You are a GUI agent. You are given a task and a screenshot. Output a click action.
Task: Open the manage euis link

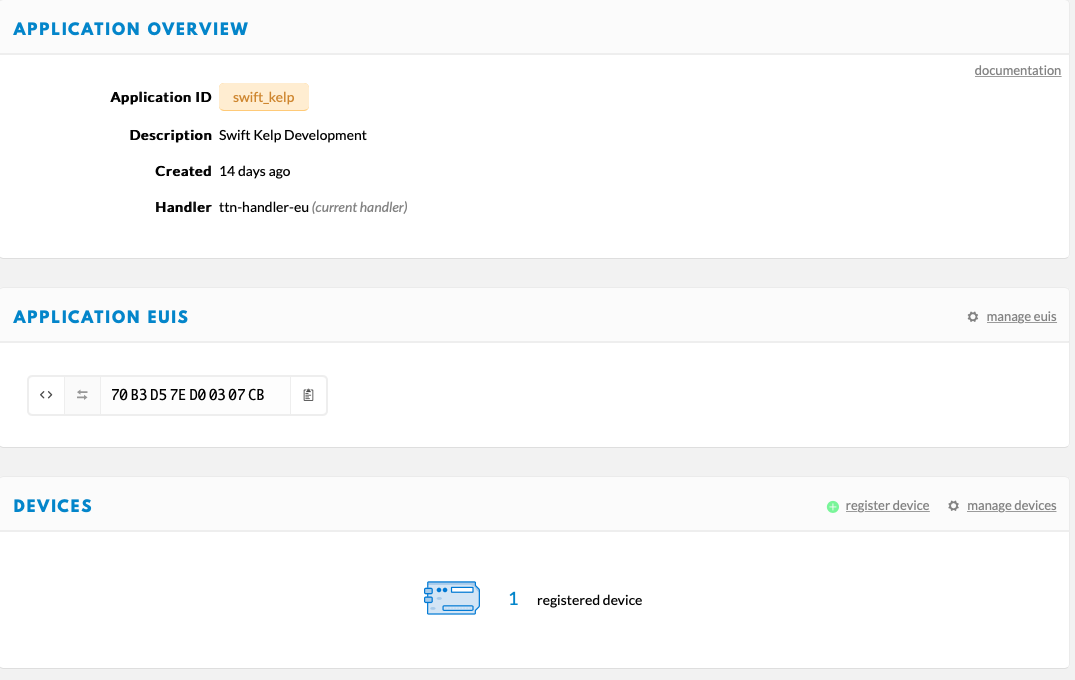[1022, 317]
